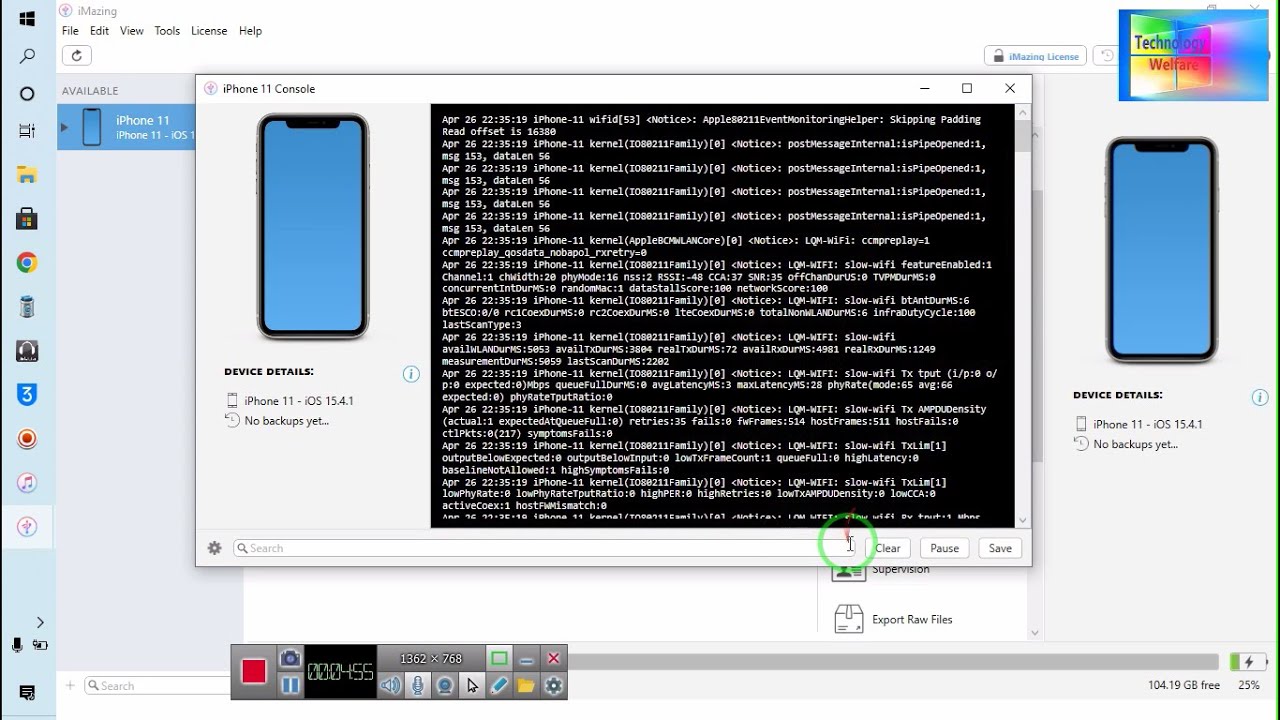Image resolution: width=1280 pixels, height=720 pixels.
Task: Click the "104.19 GB free" storage text
Action: [1184, 686]
